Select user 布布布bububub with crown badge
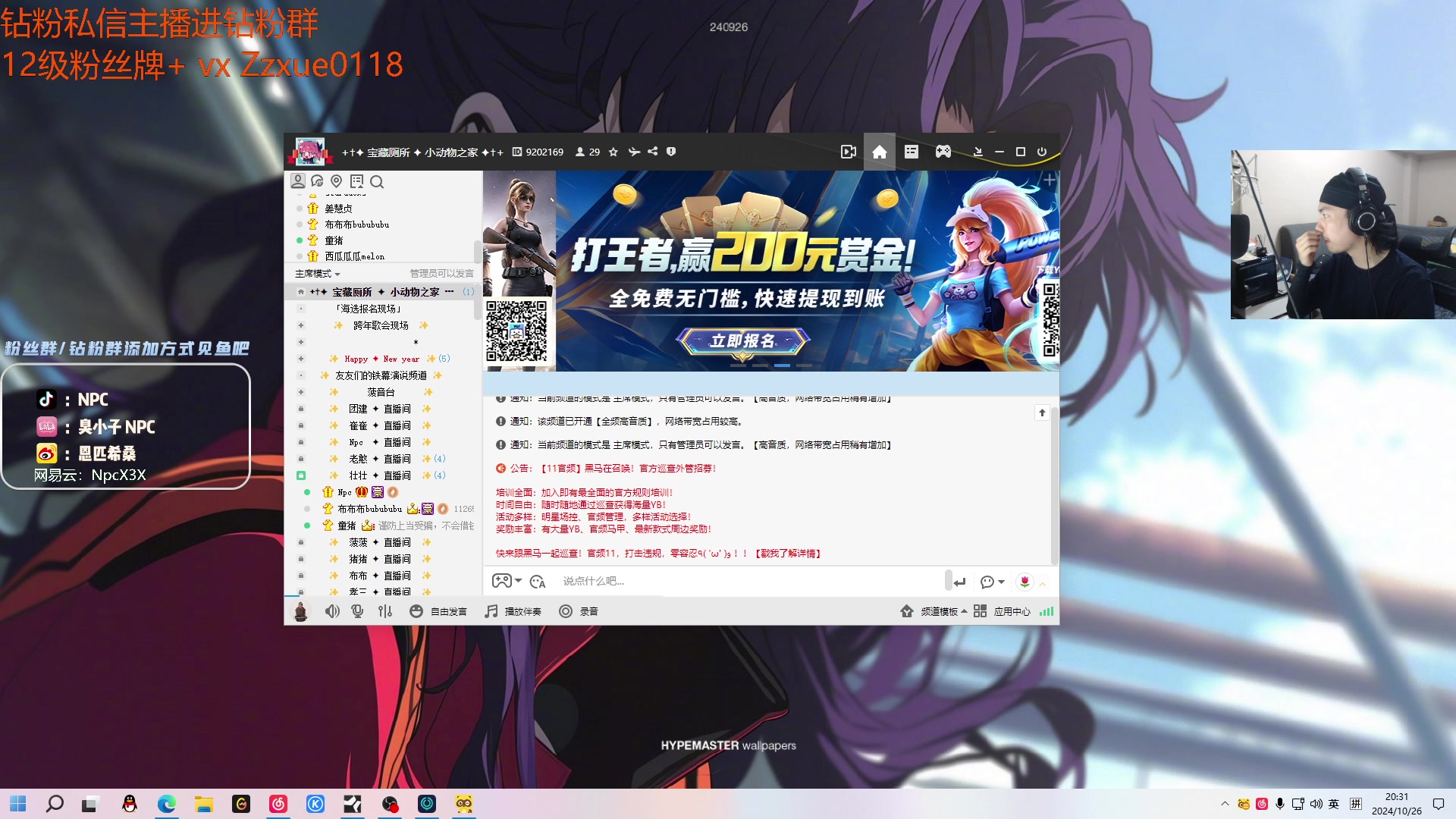This screenshot has height=819, width=1456. tap(369, 509)
